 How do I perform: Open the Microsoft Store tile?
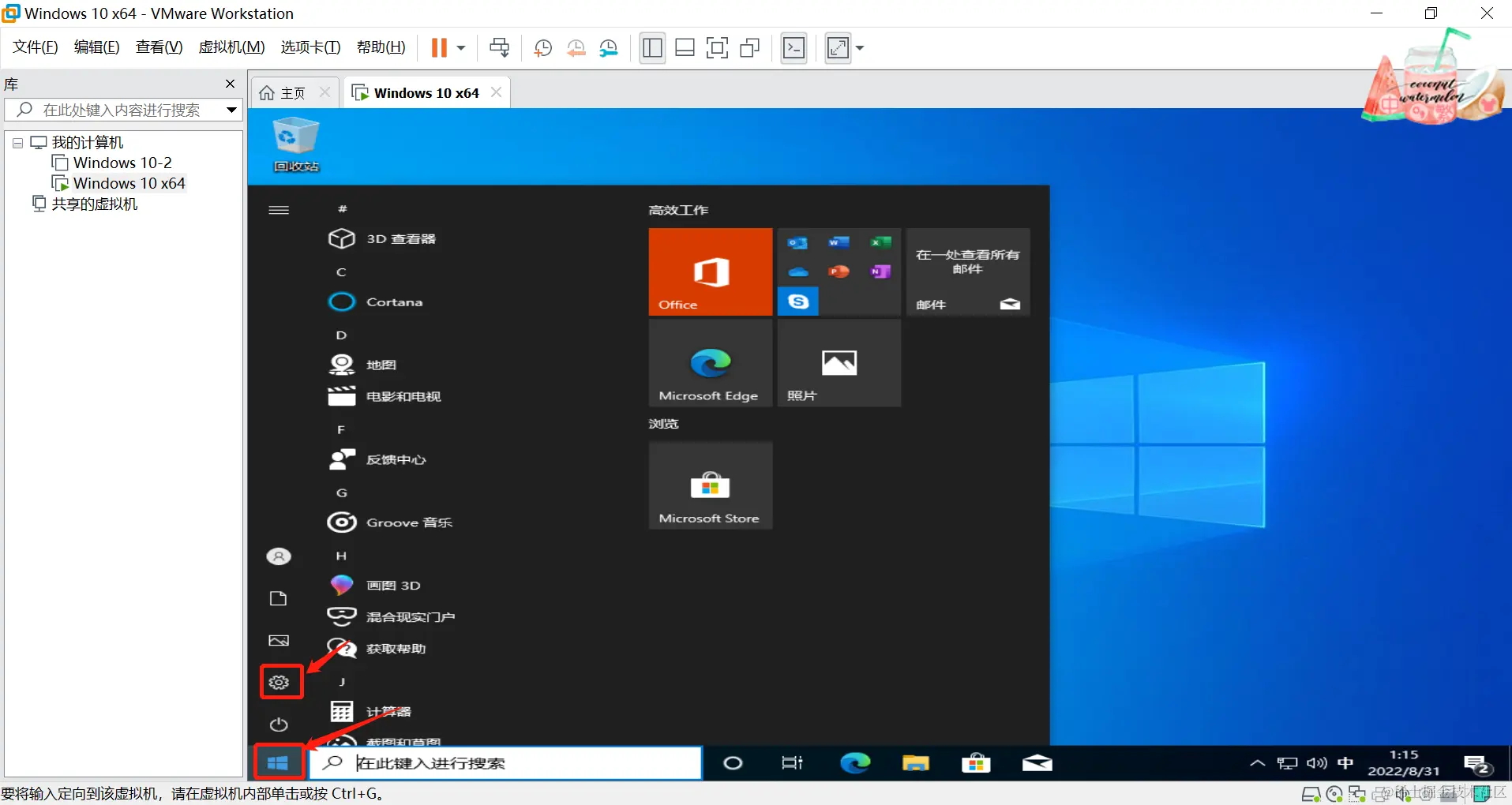(711, 485)
